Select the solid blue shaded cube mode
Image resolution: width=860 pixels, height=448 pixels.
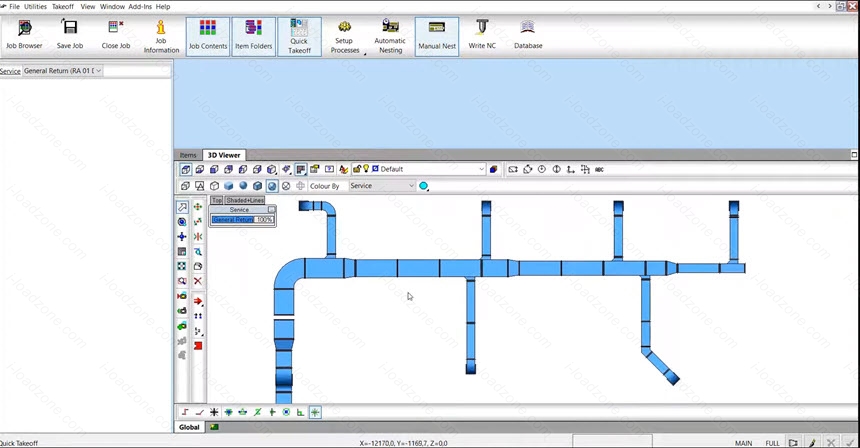229,186
